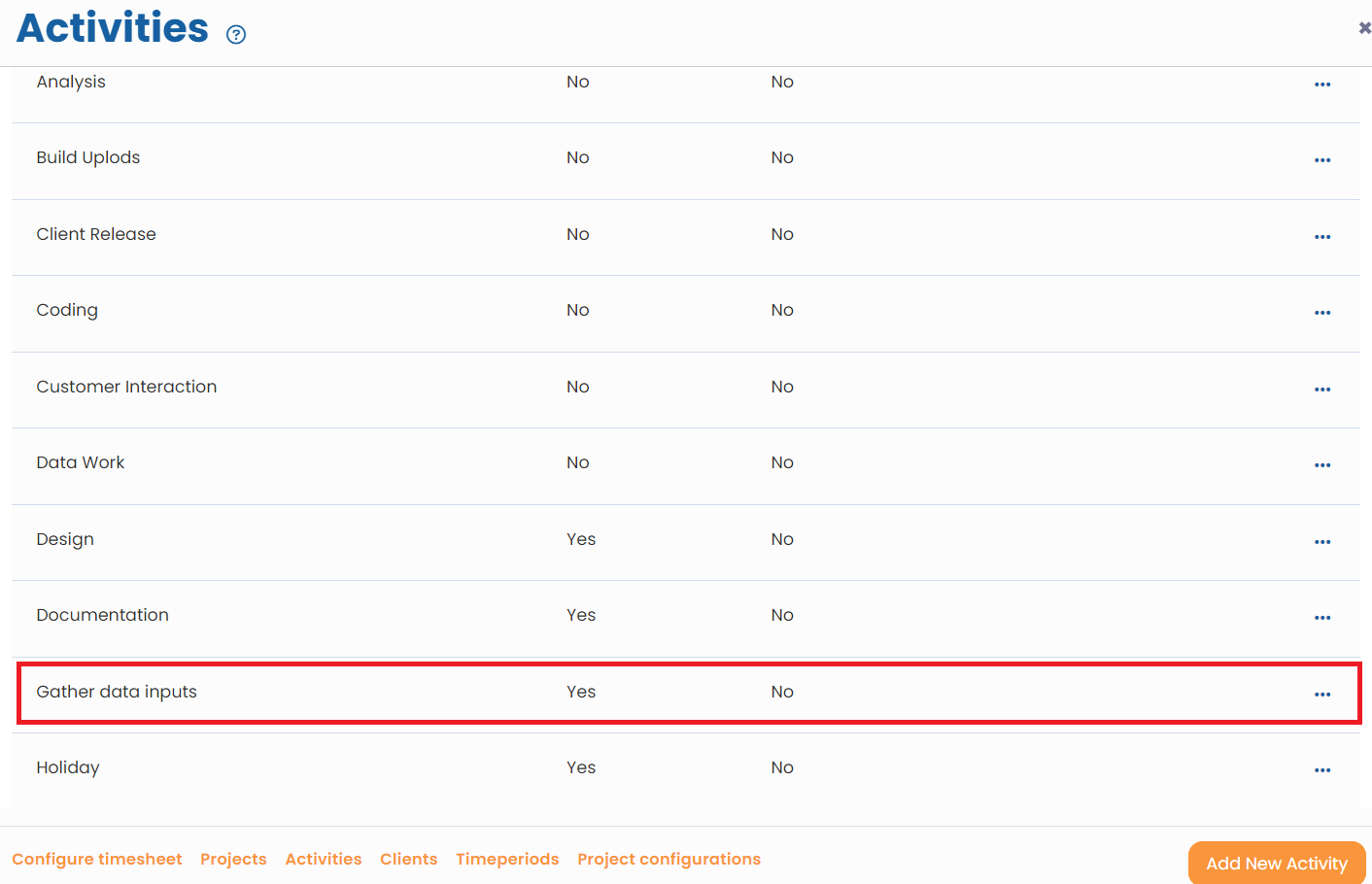Navigate to Timeperiods

507,859
